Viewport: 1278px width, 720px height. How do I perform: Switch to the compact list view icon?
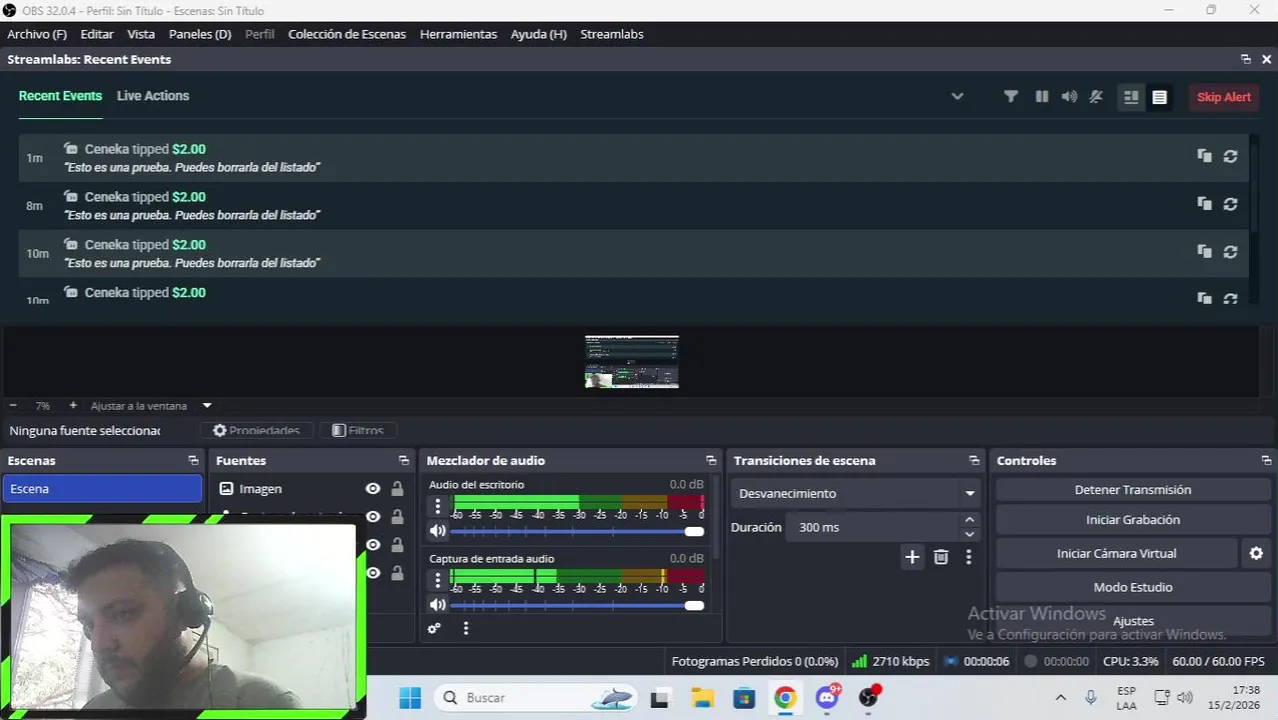pos(1159,97)
